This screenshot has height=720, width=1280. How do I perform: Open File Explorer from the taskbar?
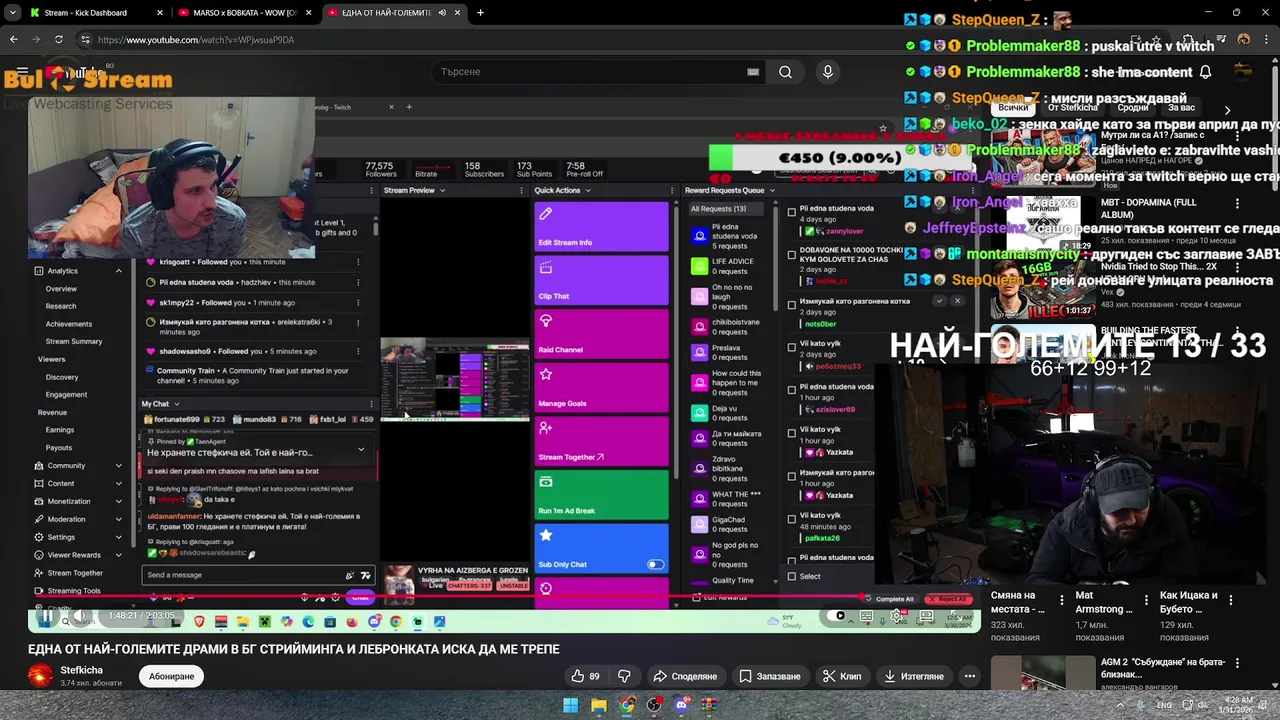pyautogui.click(x=598, y=705)
